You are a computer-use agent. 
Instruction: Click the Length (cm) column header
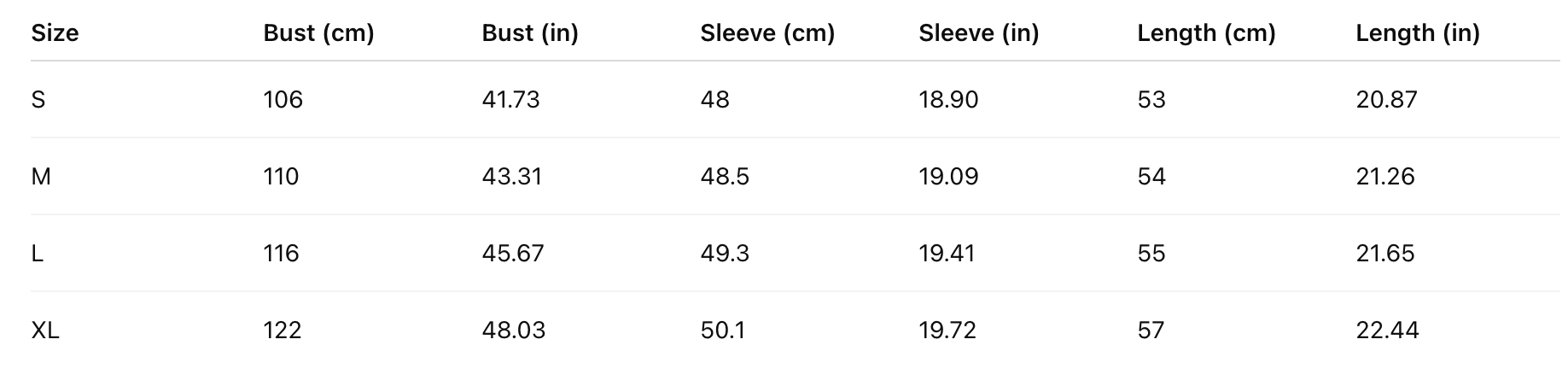(x=1206, y=33)
